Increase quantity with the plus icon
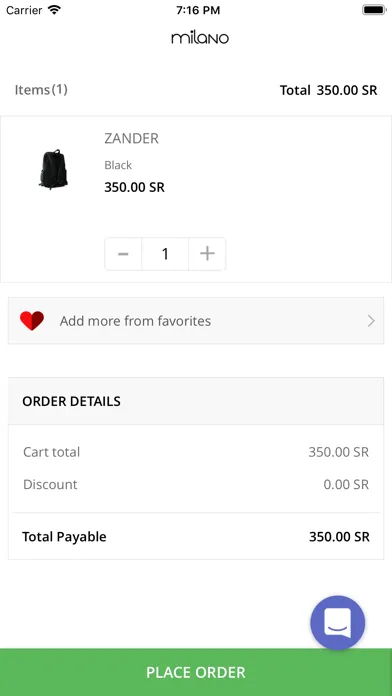The width and height of the screenshot is (392, 696). click(x=207, y=254)
